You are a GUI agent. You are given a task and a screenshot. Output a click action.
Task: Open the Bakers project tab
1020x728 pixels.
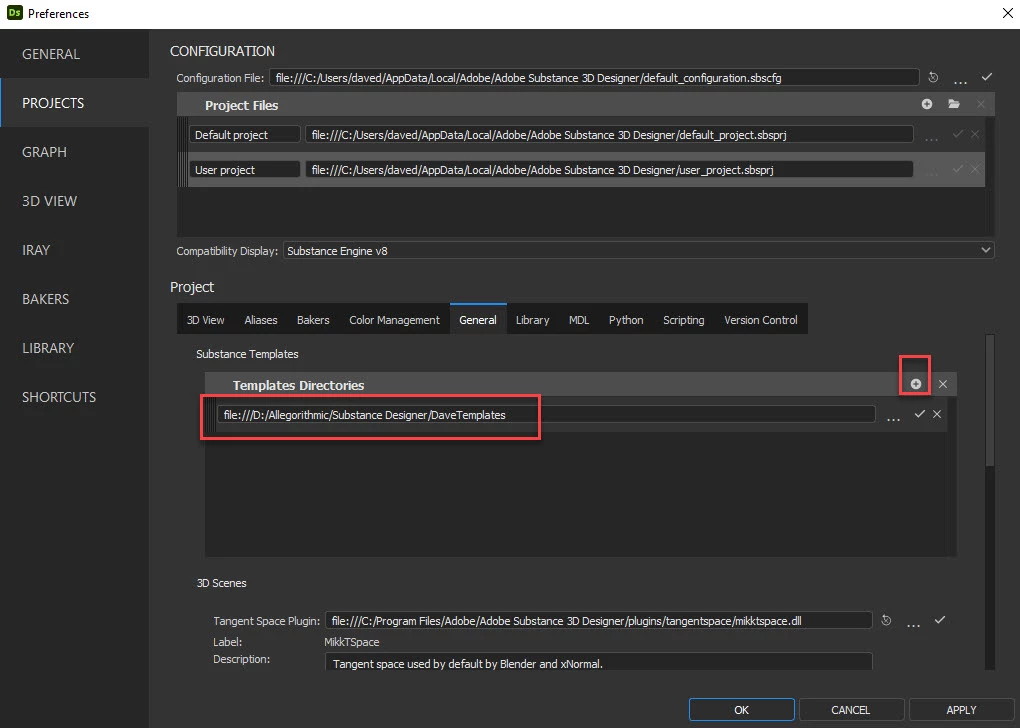click(313, 319)
